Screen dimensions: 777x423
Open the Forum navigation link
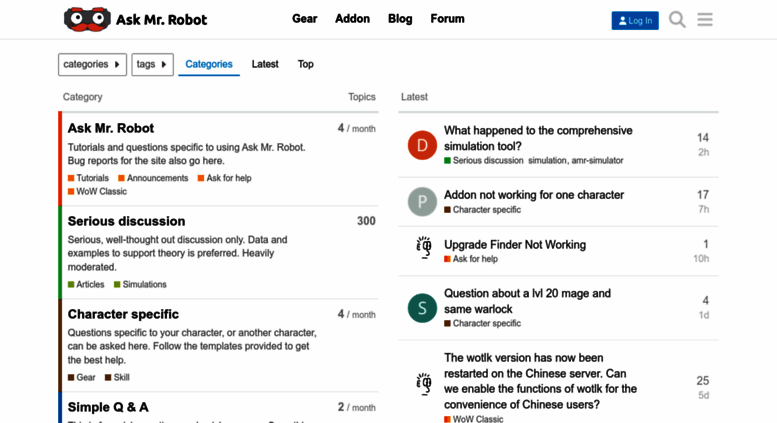click(x=447, y=19)
